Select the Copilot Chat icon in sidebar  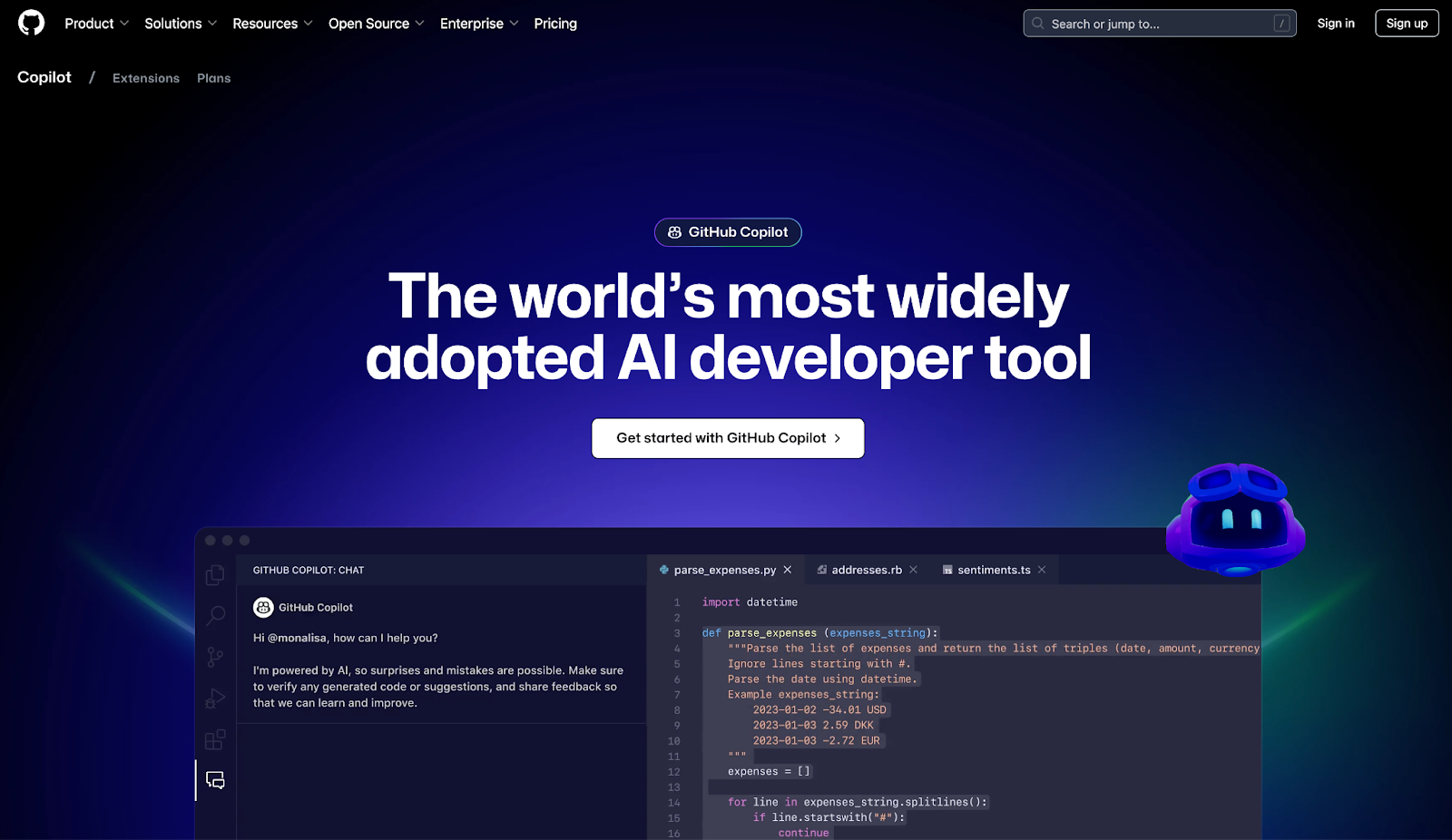coord(215,780)
